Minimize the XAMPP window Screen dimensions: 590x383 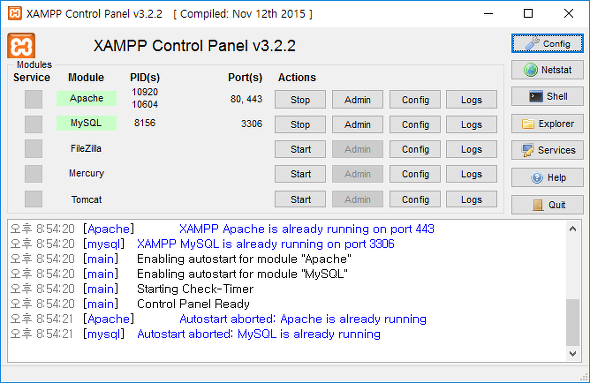point(488,14)
